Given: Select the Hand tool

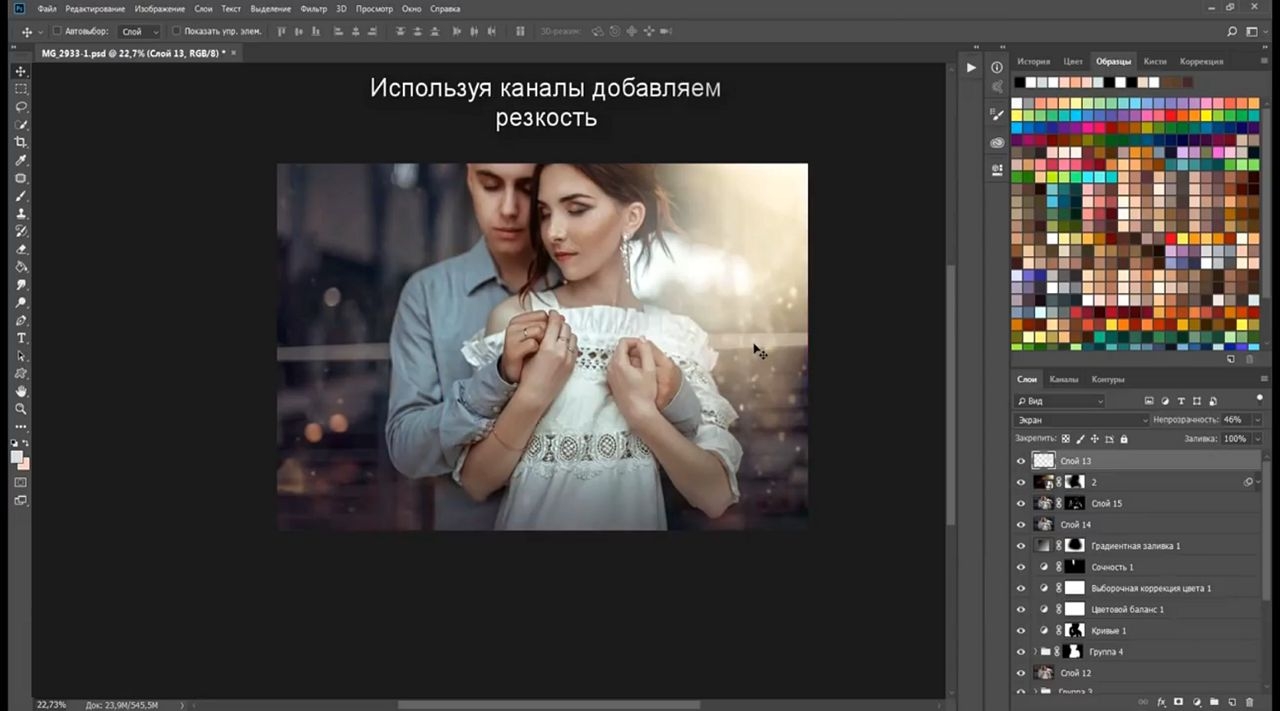Looking at the screenshot, I should pos(21,391).
